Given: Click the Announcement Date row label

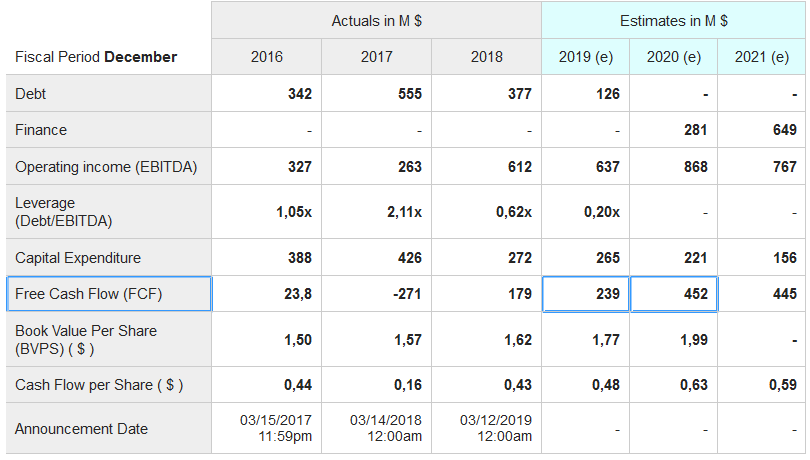Looking at the screenshot, I should point(81,429).
